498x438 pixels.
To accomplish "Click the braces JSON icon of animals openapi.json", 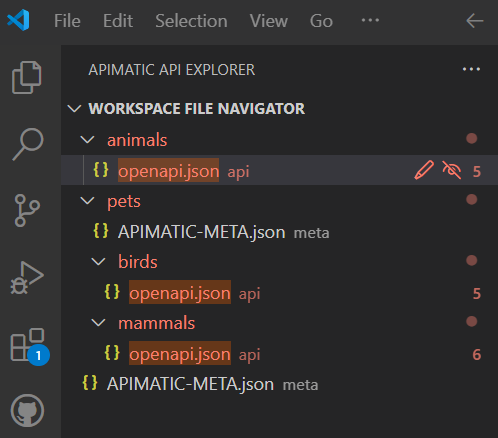I will coord(101,170).
